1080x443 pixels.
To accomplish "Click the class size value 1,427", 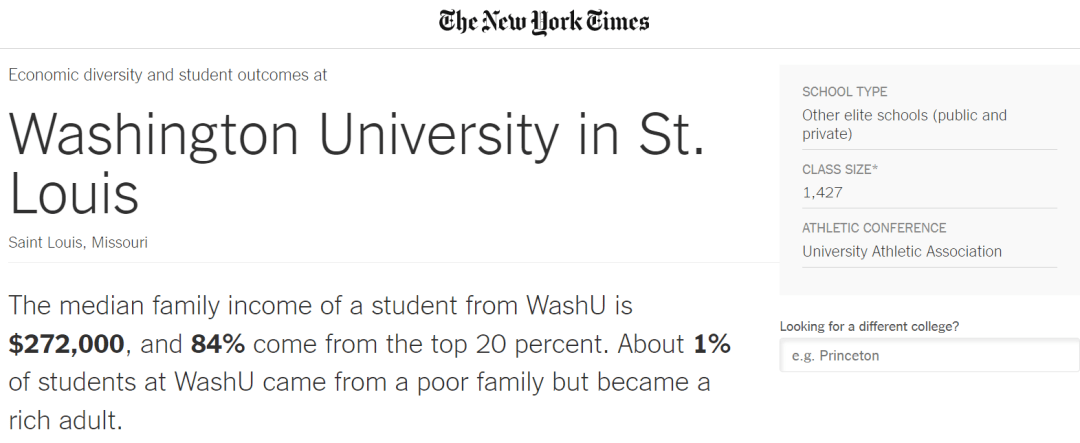I will tap(822, 193).
